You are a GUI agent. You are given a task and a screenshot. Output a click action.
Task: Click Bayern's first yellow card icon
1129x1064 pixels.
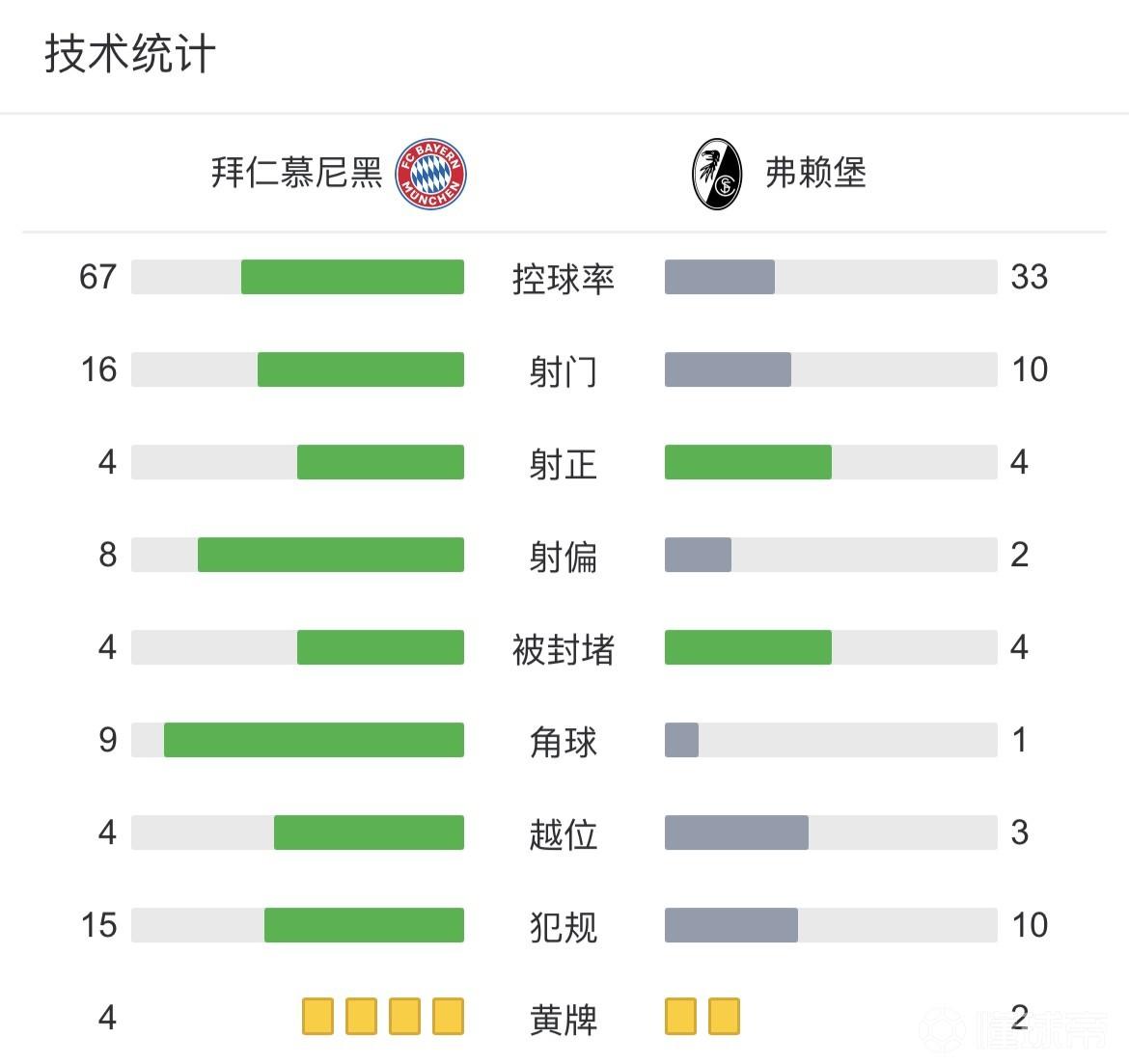(317, 1017)
